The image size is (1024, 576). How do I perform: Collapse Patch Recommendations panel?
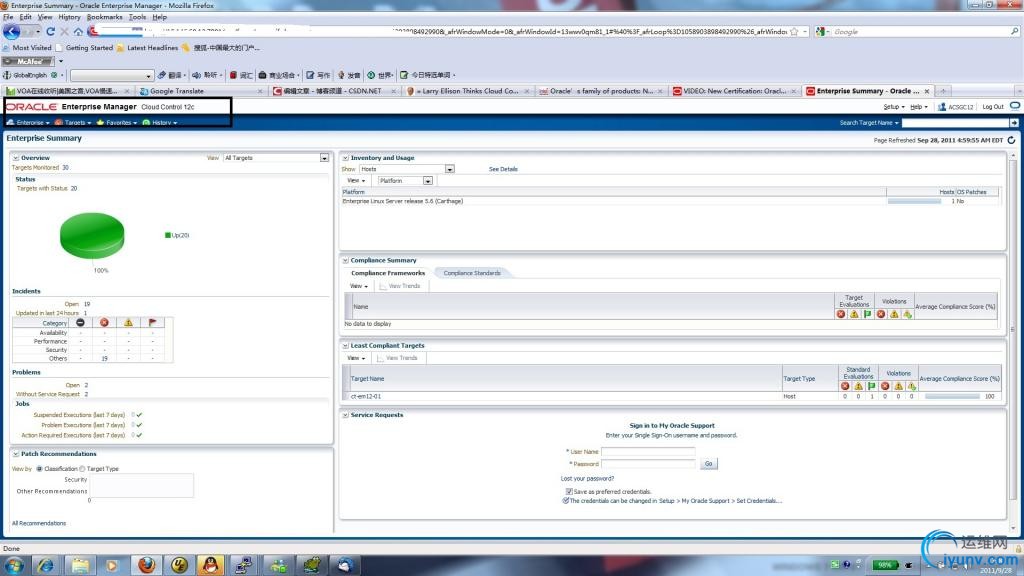[15, 454]
